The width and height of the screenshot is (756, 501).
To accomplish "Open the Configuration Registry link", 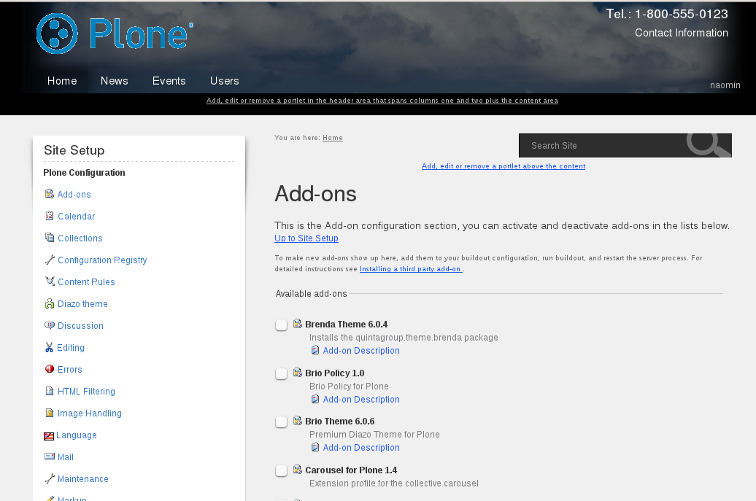I will (x=102, y=260).
